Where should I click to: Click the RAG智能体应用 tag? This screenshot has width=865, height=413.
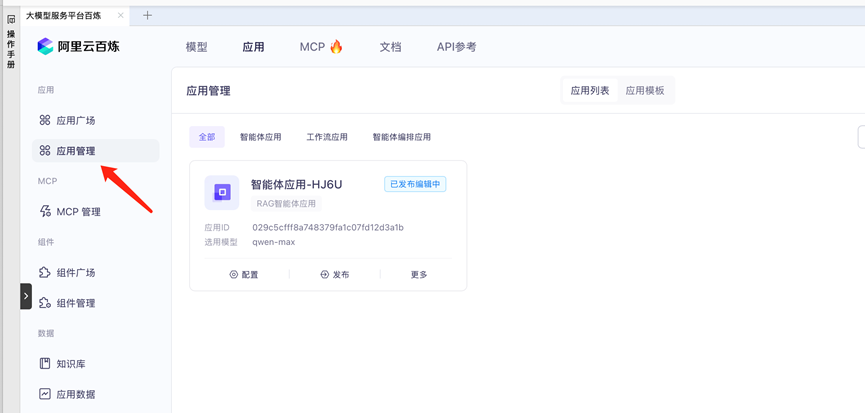click(286, 203)
